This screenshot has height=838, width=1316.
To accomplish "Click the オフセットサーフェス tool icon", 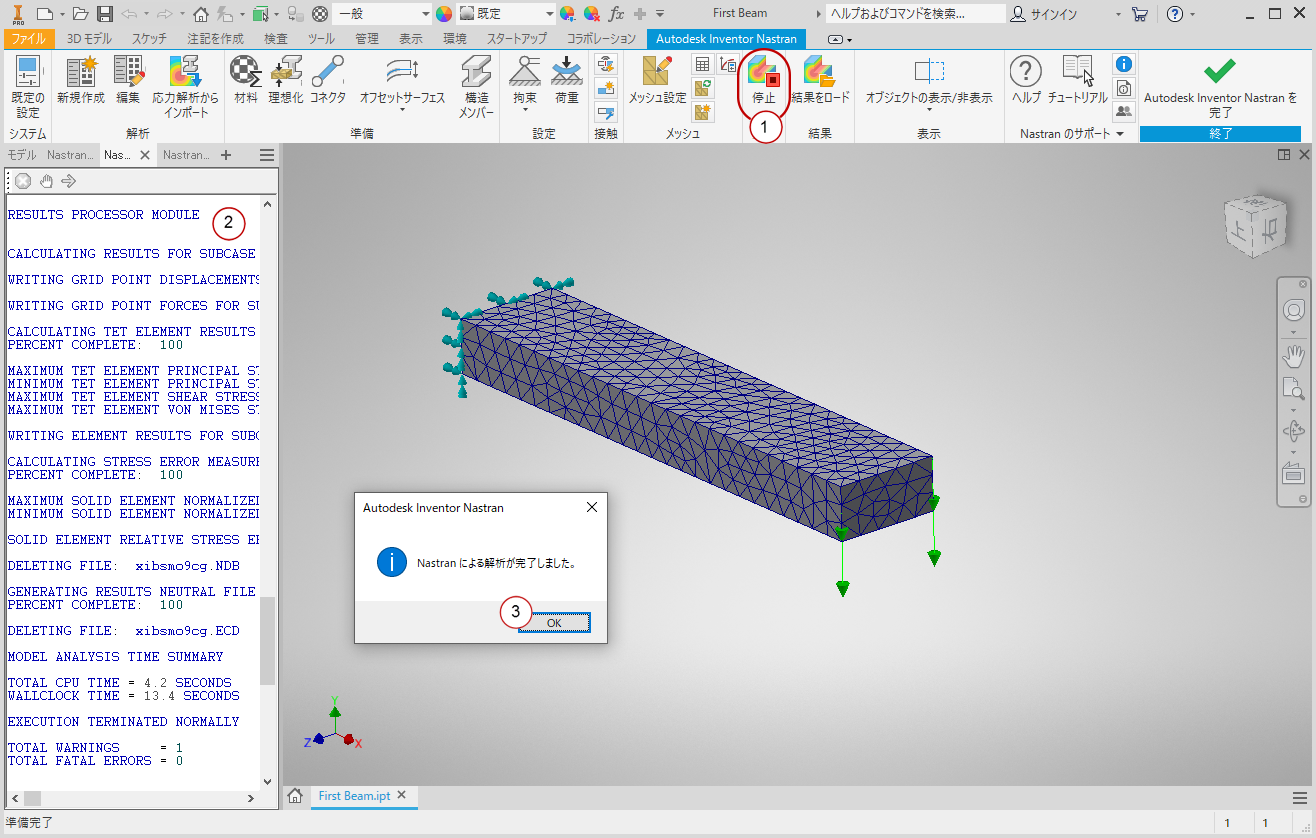I will (x=402, y=72).
